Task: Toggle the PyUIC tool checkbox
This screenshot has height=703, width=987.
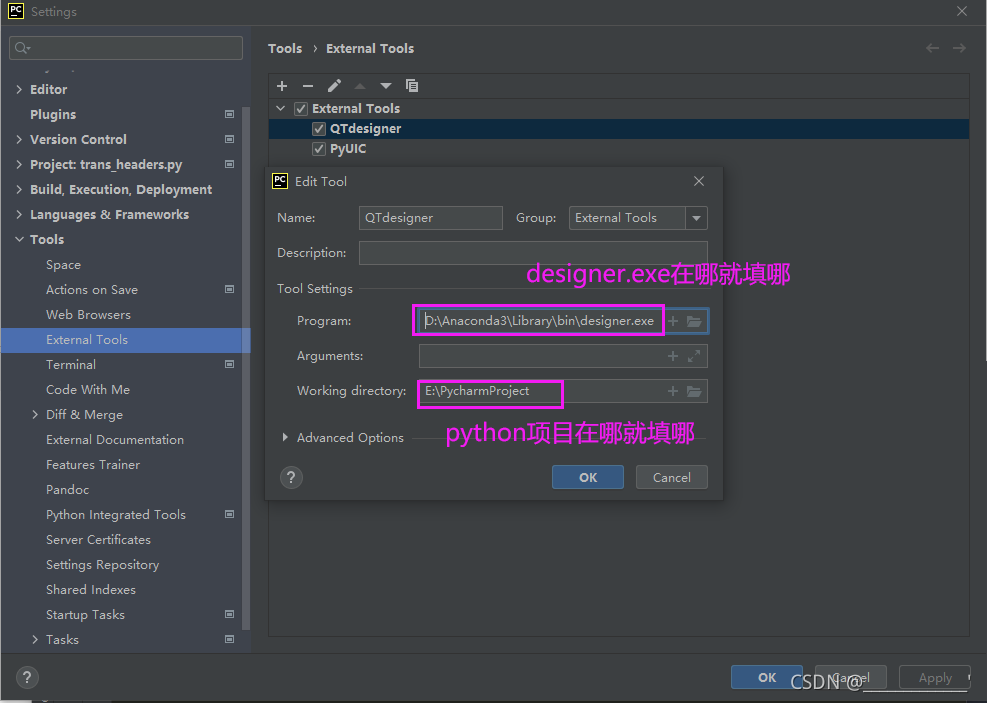Action: coord(319,149)
